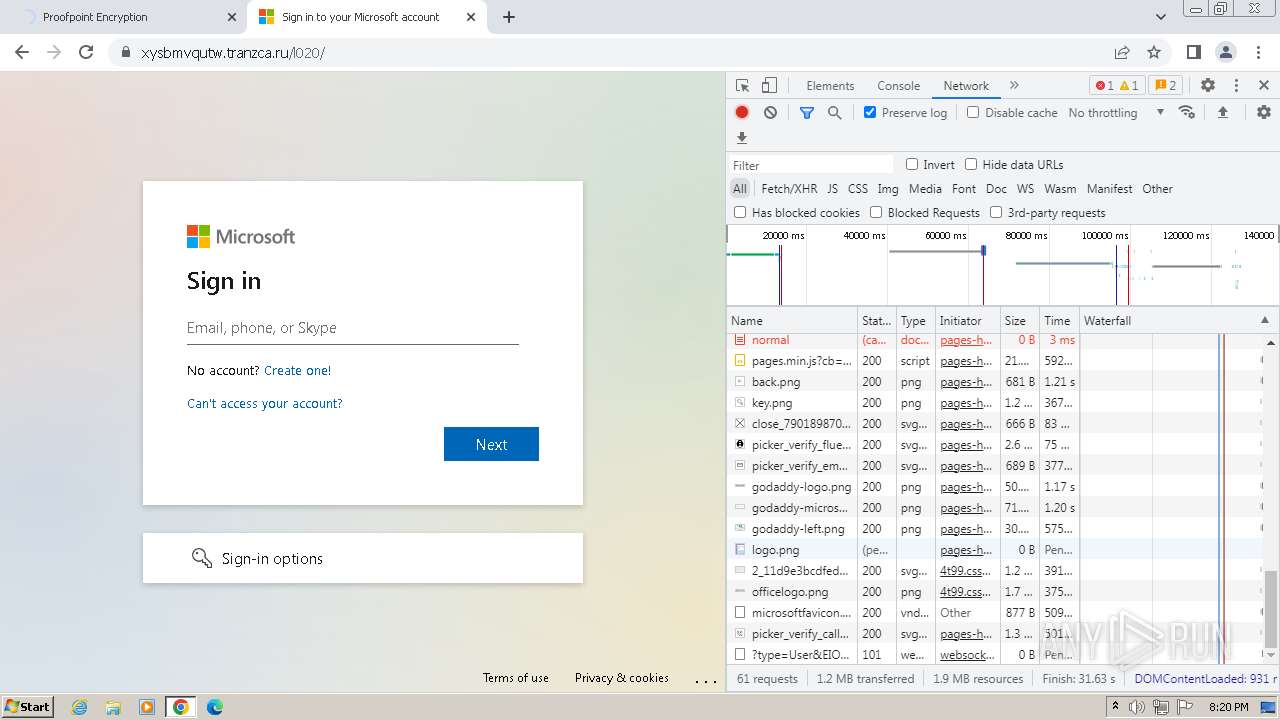Click the error and warning counter badge
This screenshot has width=1280, height=720.
(x=1117, y=86)
